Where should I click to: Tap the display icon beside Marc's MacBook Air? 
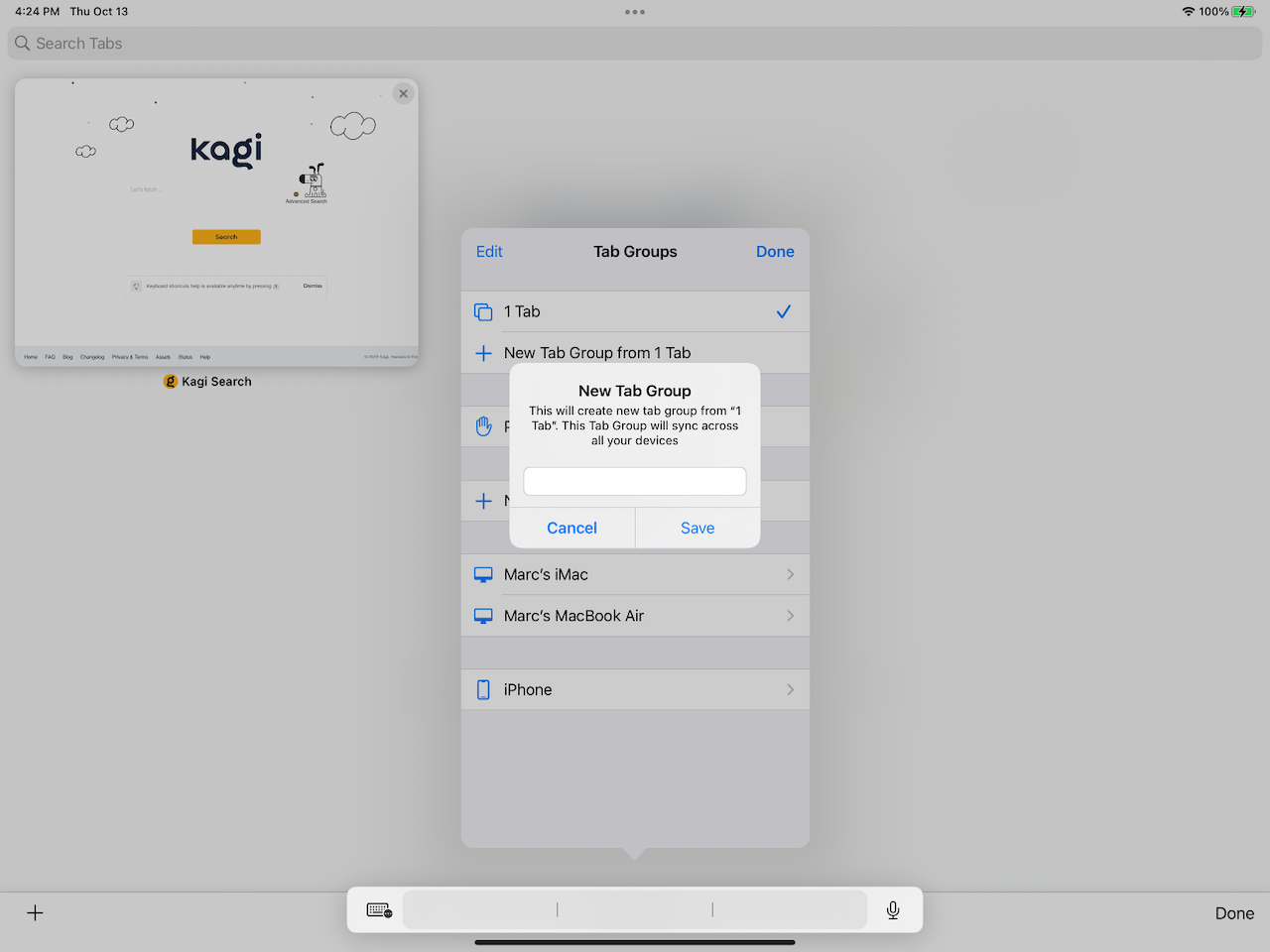point(483,615)
